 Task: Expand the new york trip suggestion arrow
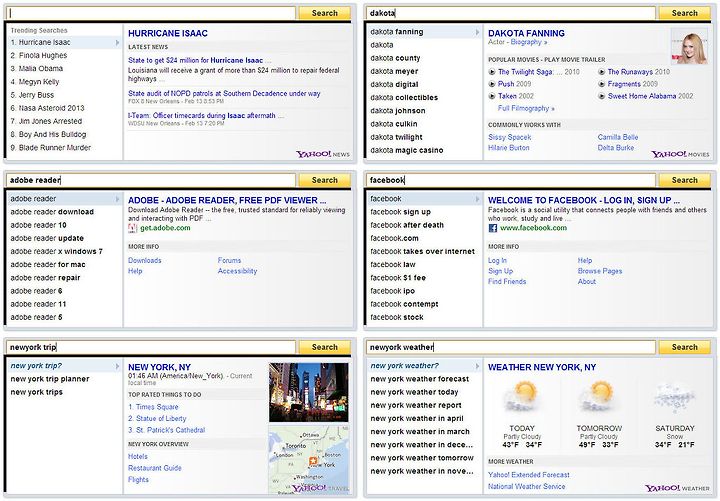coord(118,366)
